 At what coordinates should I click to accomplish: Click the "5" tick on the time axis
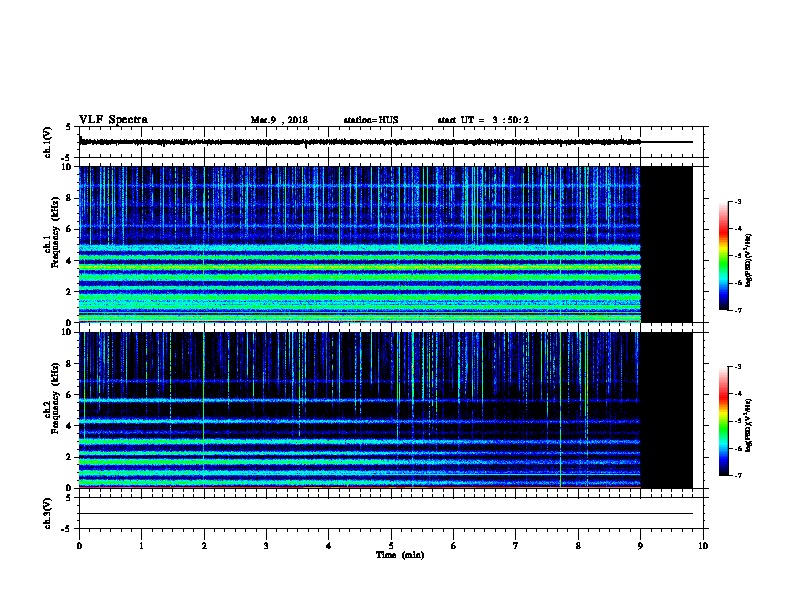(391, 546)
